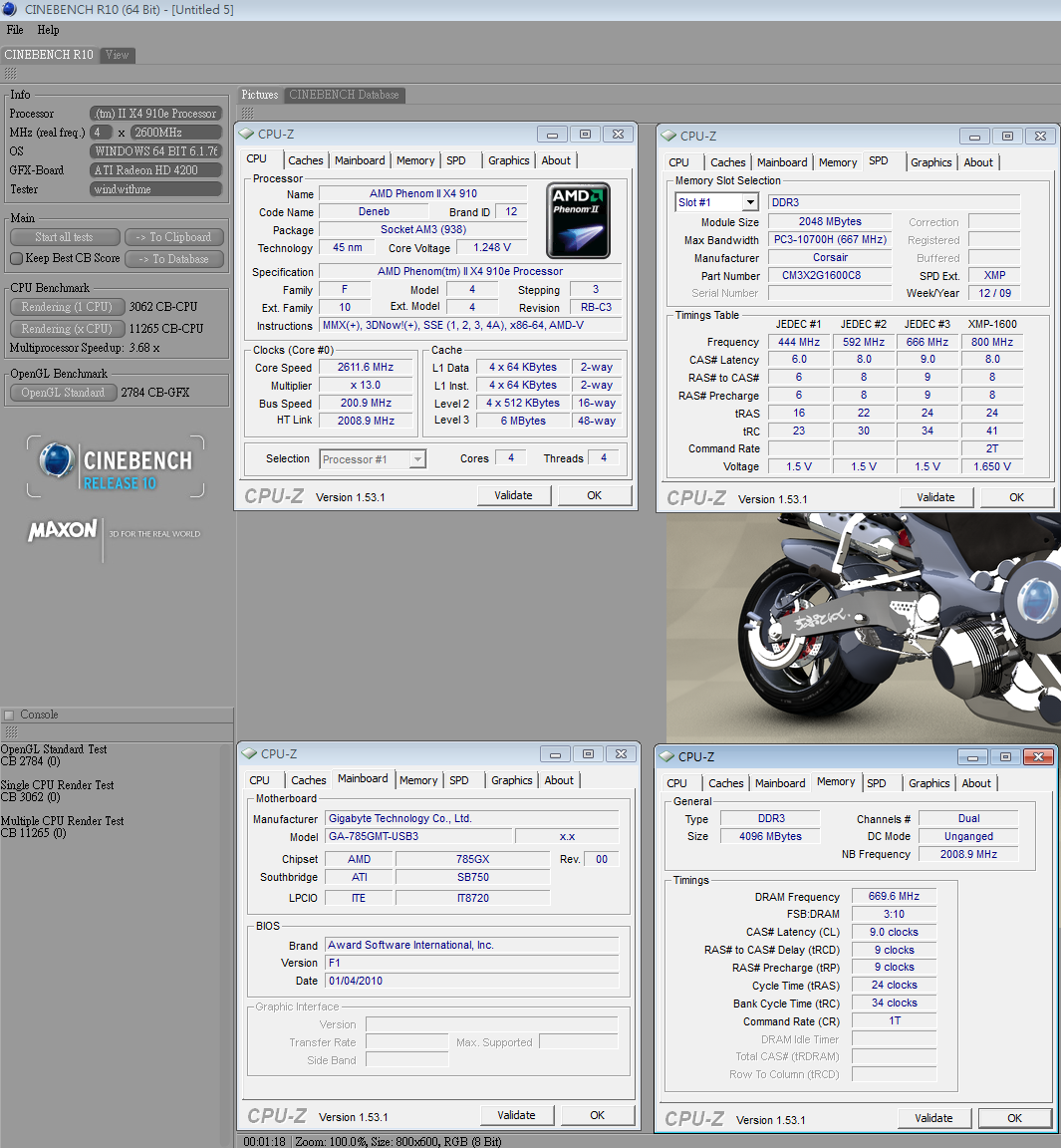
Task: Click the Core Speed value 2611.6 MHz
Action: [x=366, y=368]
